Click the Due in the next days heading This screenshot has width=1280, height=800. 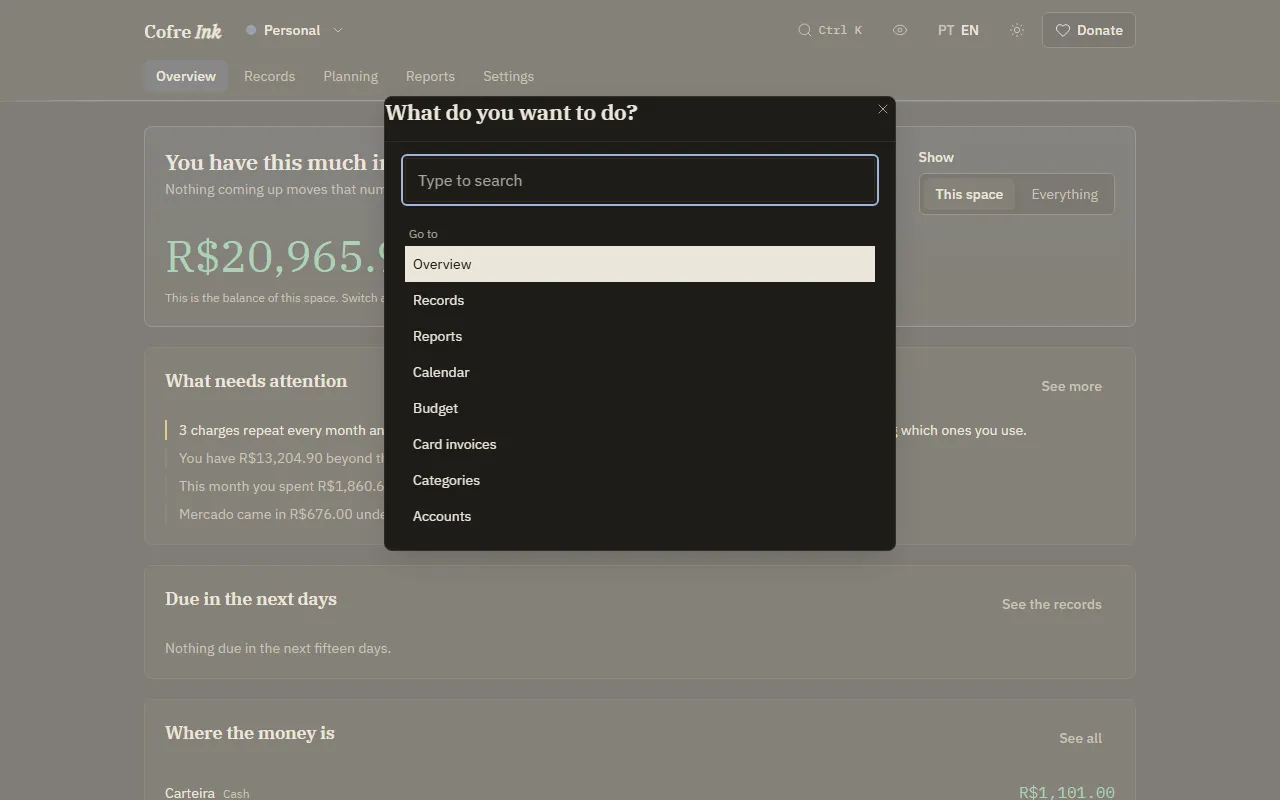251,599
